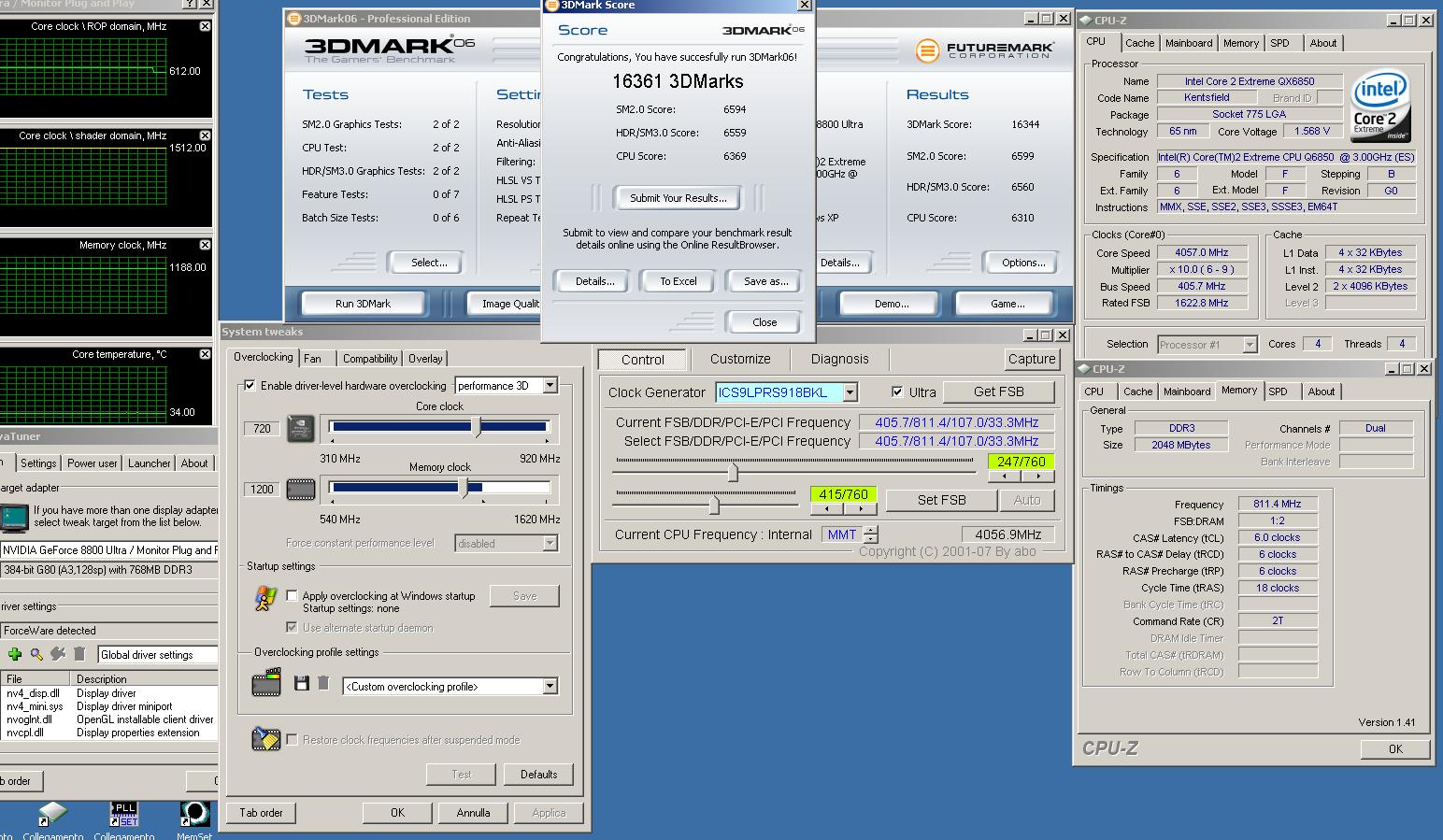Click the target adapter monitor icon
1443x840 pixels.
14,517
